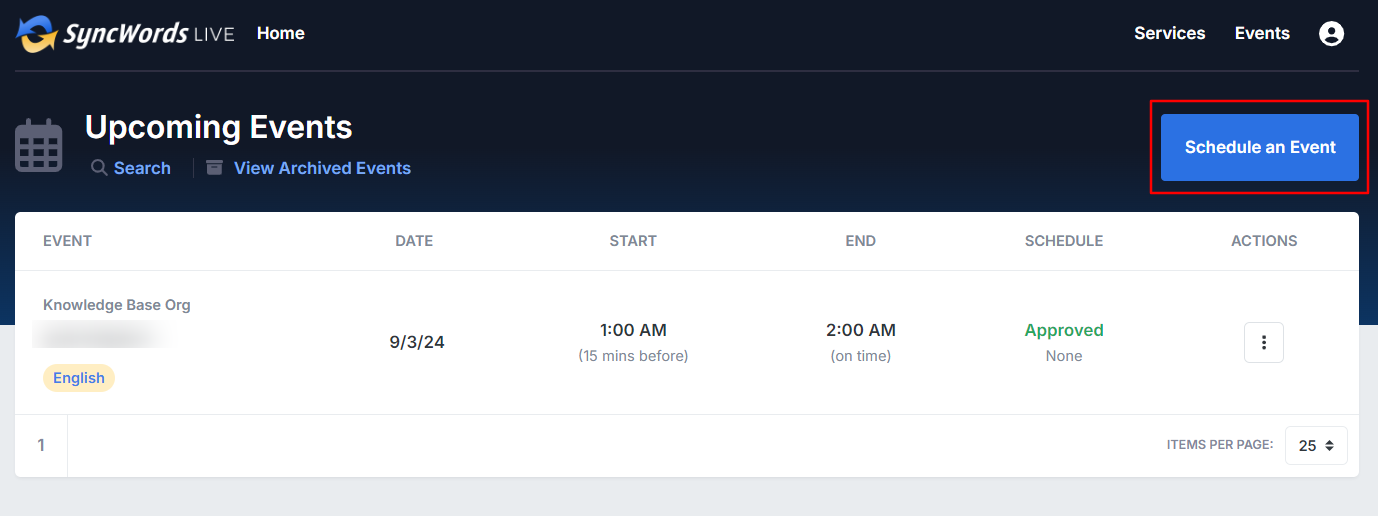Click the Knowledge Base Org event row
The height and width of the screenshot is (516, 1378).
point(687,342)
